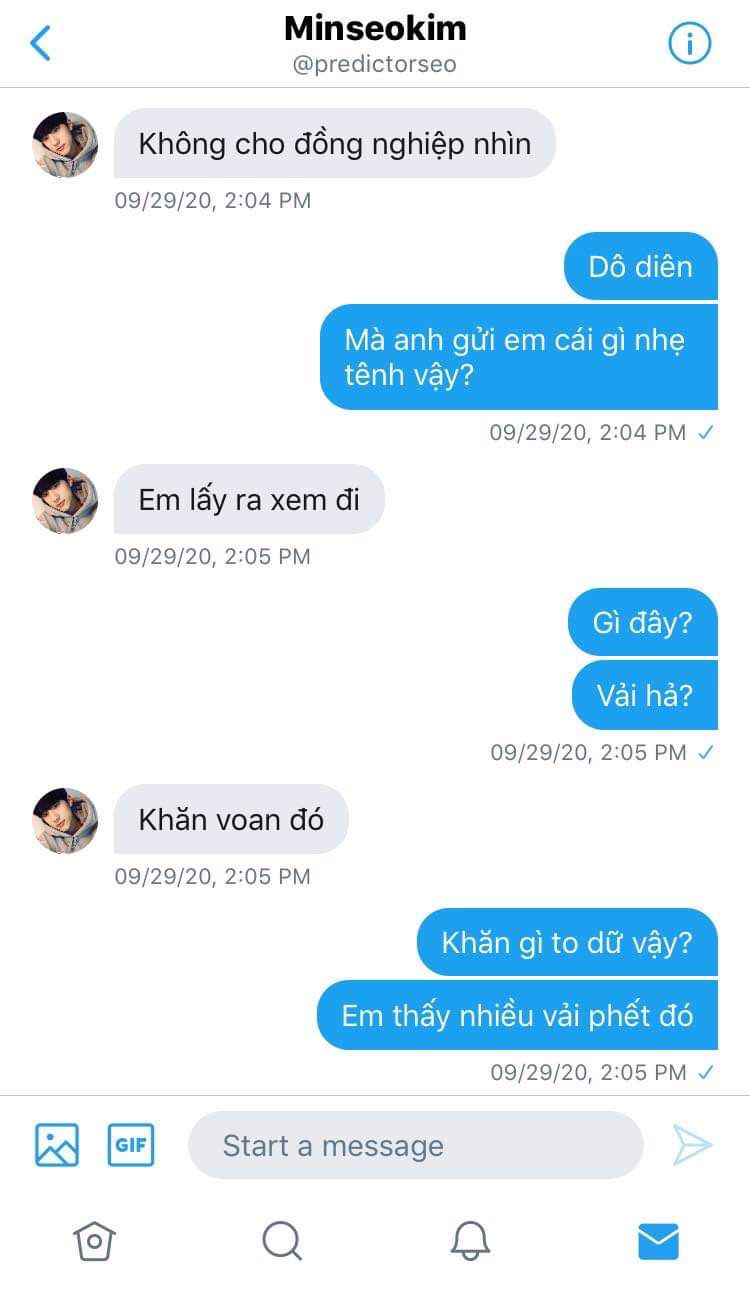
Task: Open the Notifications bell tab
Action: click(x=470, y=1241)
